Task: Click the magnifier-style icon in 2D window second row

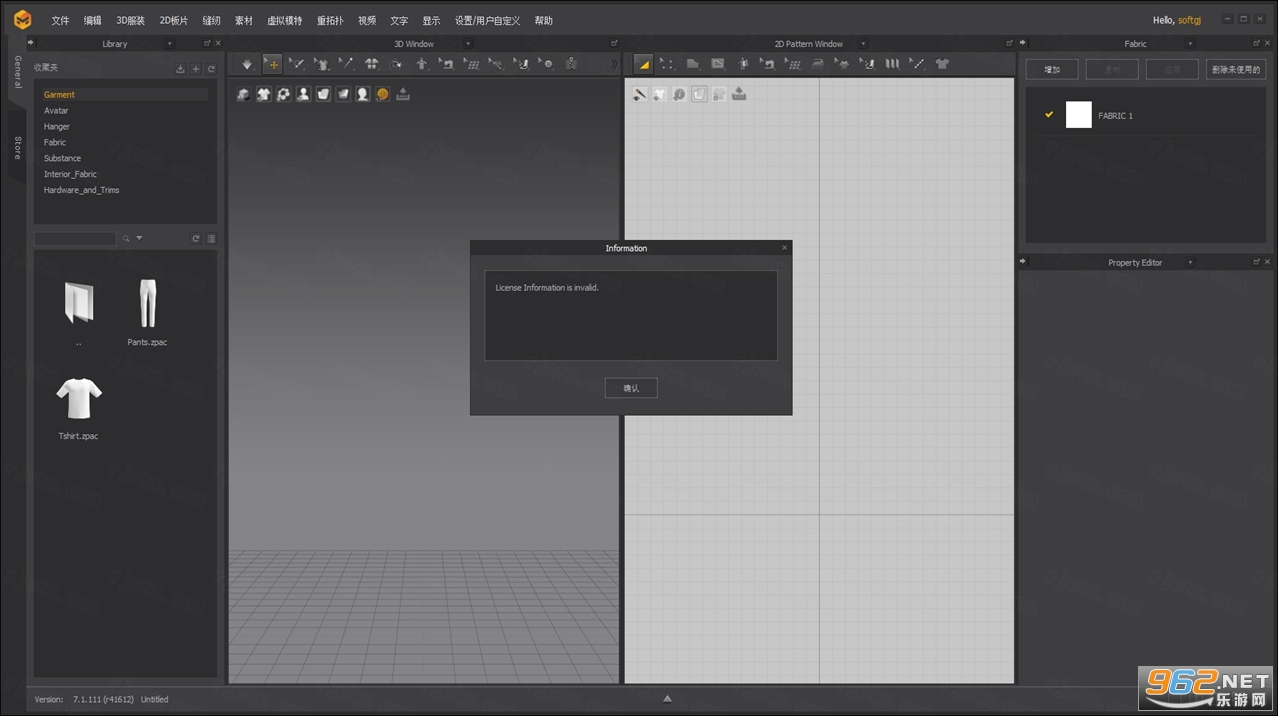Action: (x=679, y=94)
